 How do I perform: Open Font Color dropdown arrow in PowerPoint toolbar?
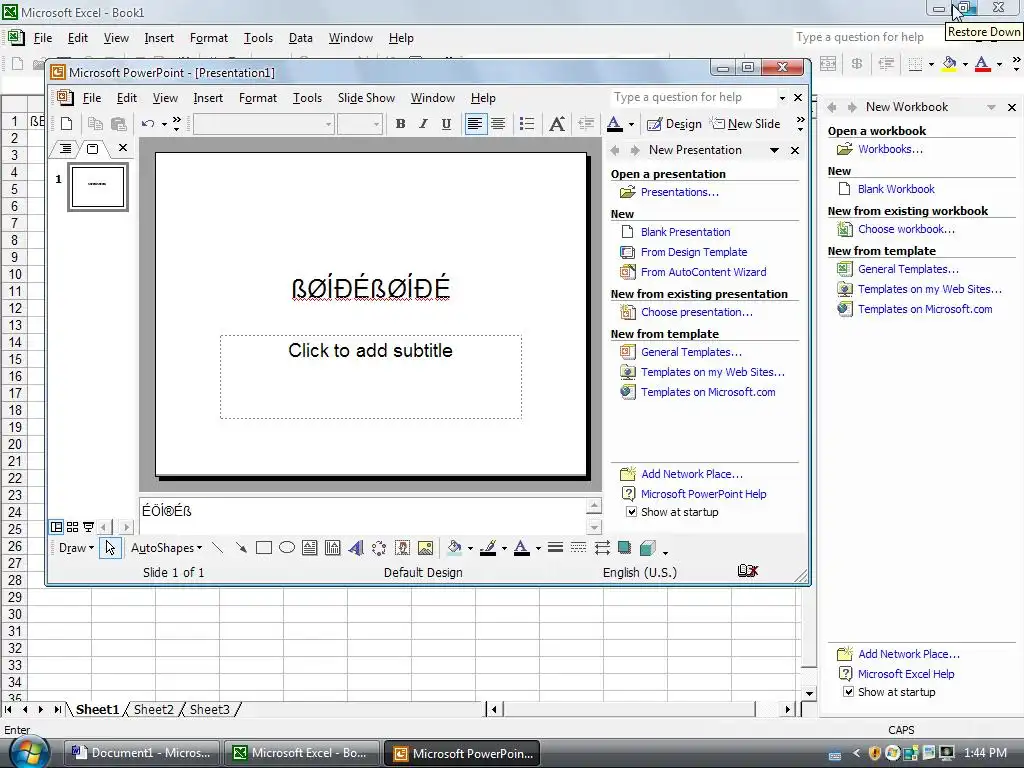click(x=631, y=124)
